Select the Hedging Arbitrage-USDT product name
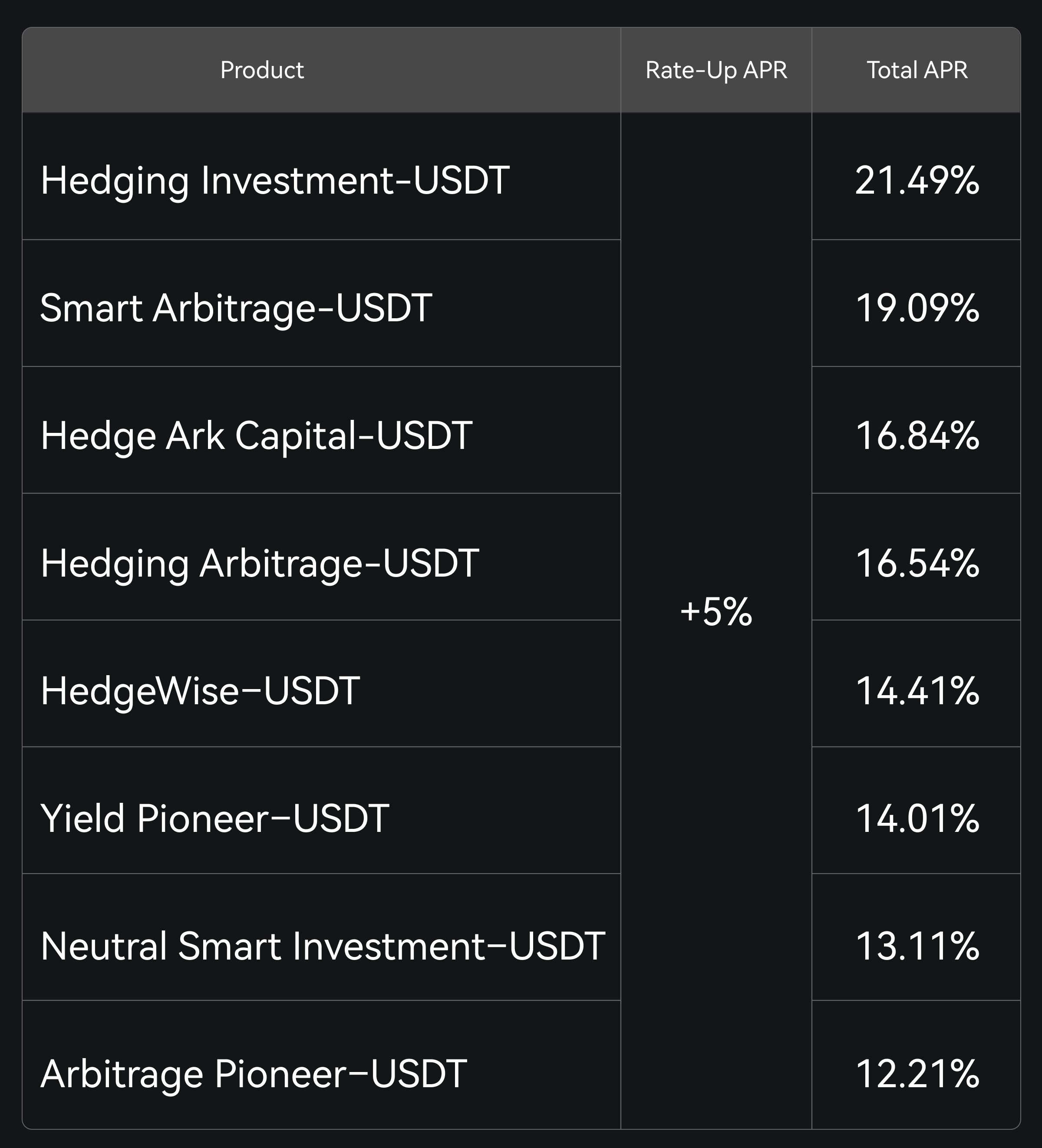 260,563
